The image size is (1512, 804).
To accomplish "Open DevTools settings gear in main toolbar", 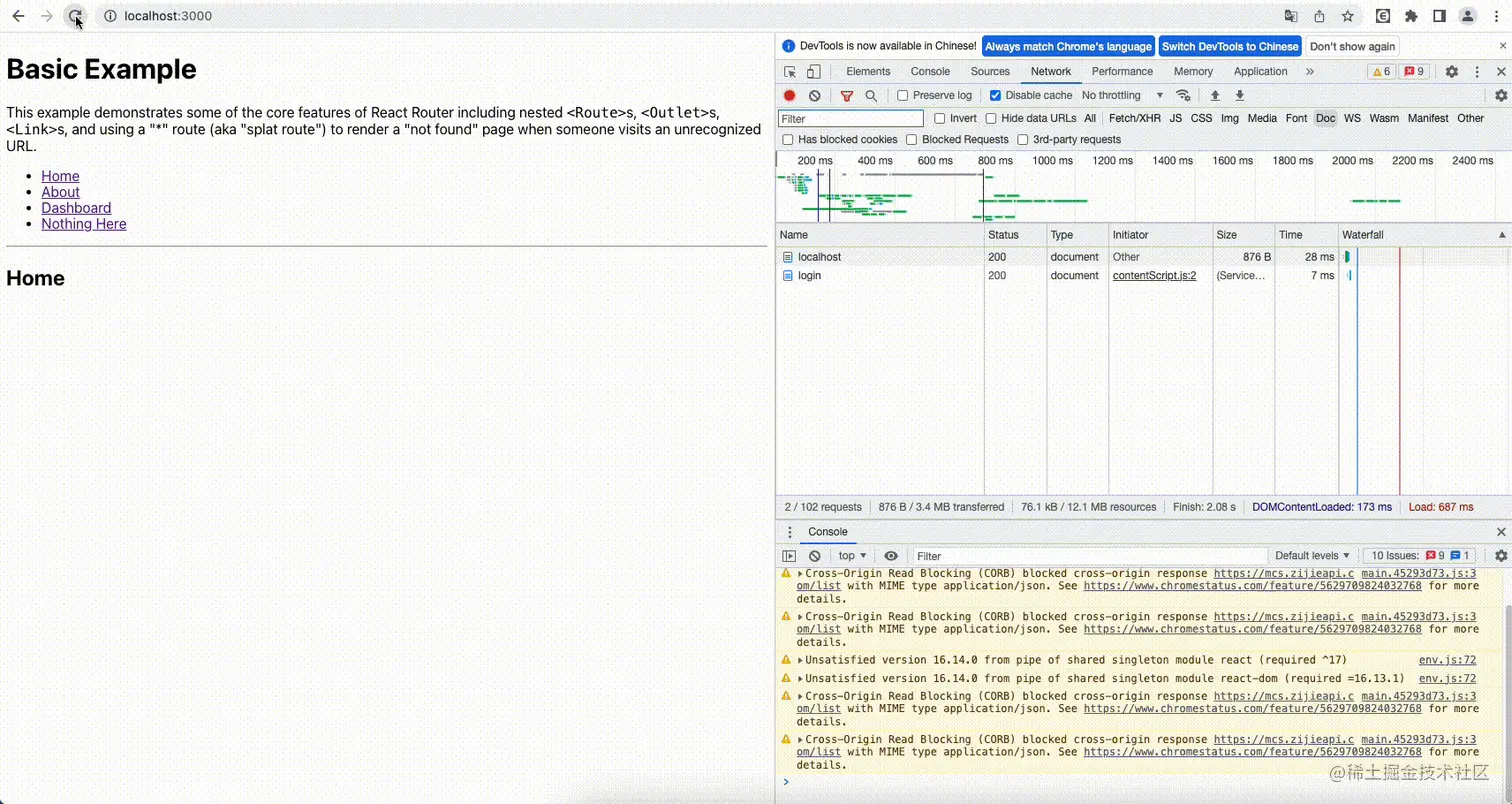I will click(x=1452, y=72).
